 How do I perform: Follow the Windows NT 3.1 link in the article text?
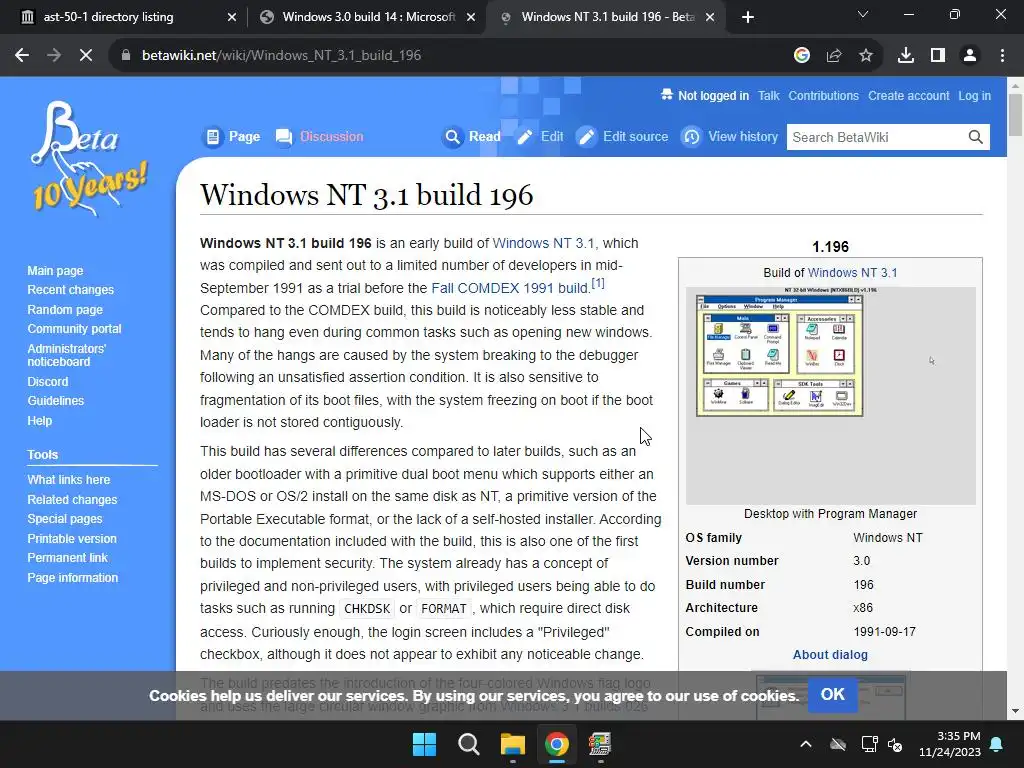(x=543, y=243)
